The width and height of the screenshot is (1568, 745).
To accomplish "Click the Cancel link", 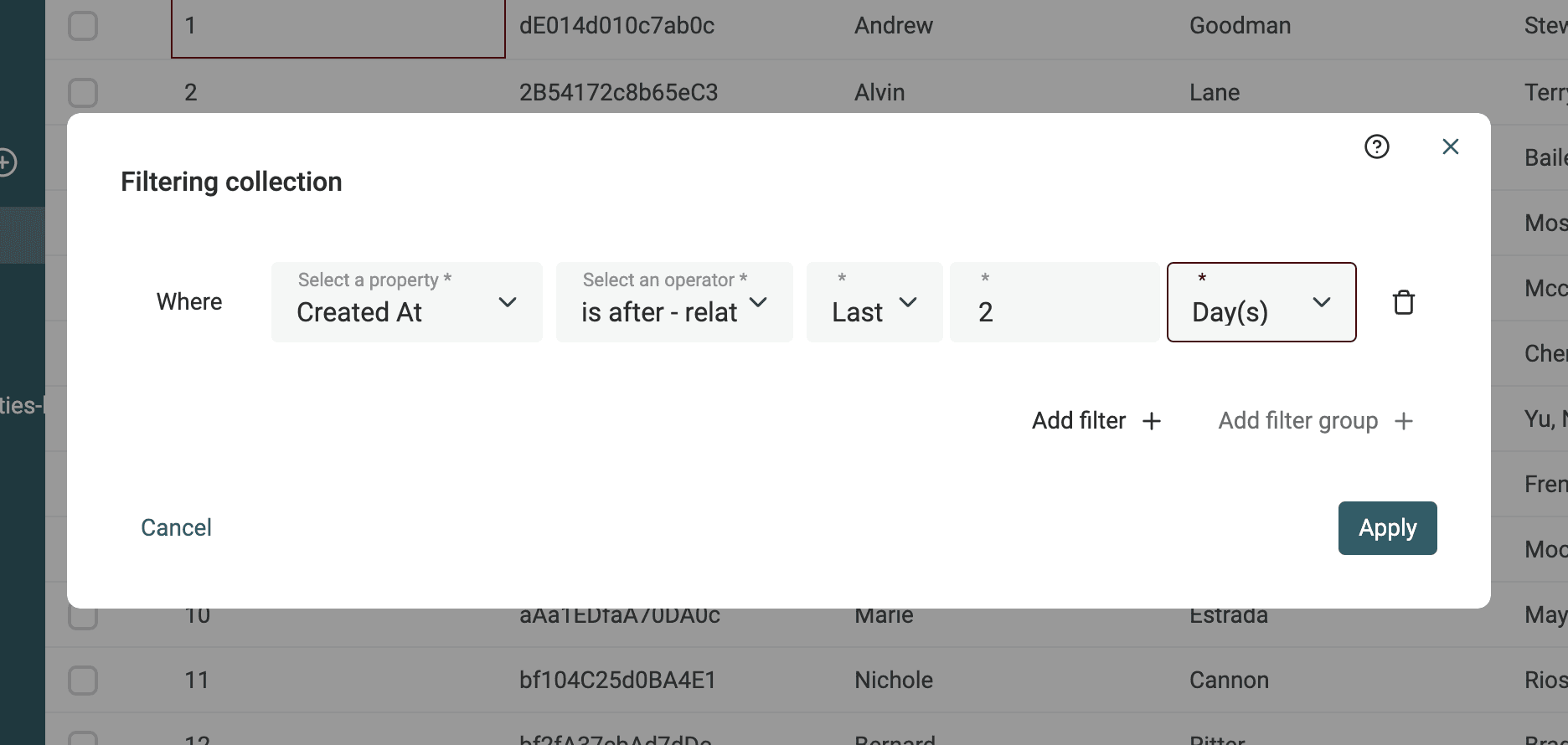I will click(176, 527).
